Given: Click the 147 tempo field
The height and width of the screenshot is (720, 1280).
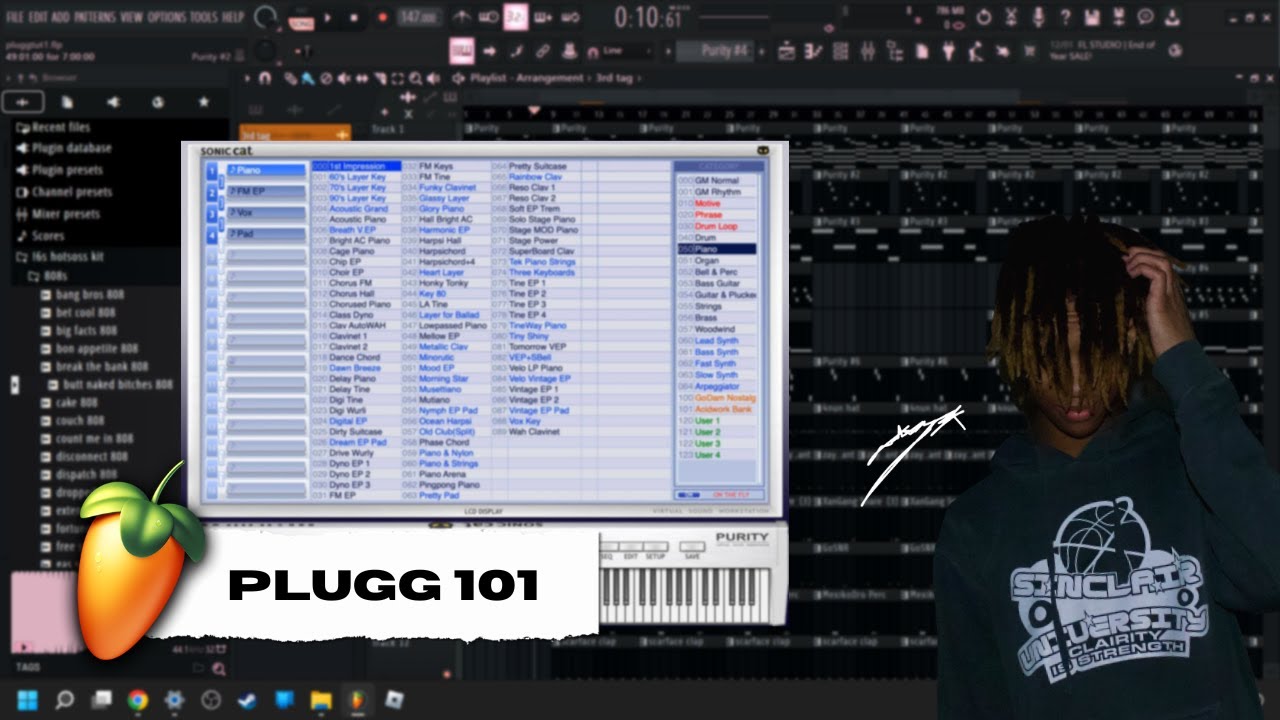Looking at the screenshot, I should tap(420, 18).
